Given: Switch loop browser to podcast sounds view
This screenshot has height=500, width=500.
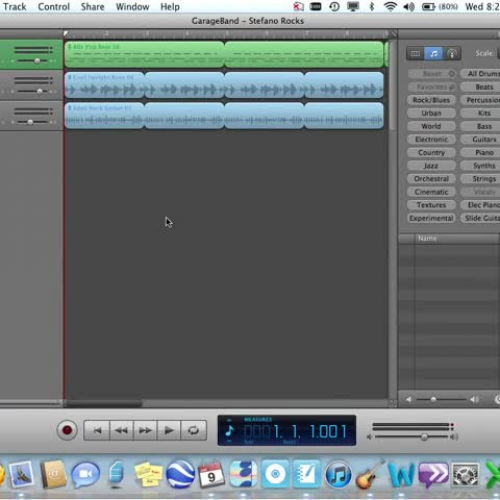Looking at the screenshot, I should pos(452,53).
